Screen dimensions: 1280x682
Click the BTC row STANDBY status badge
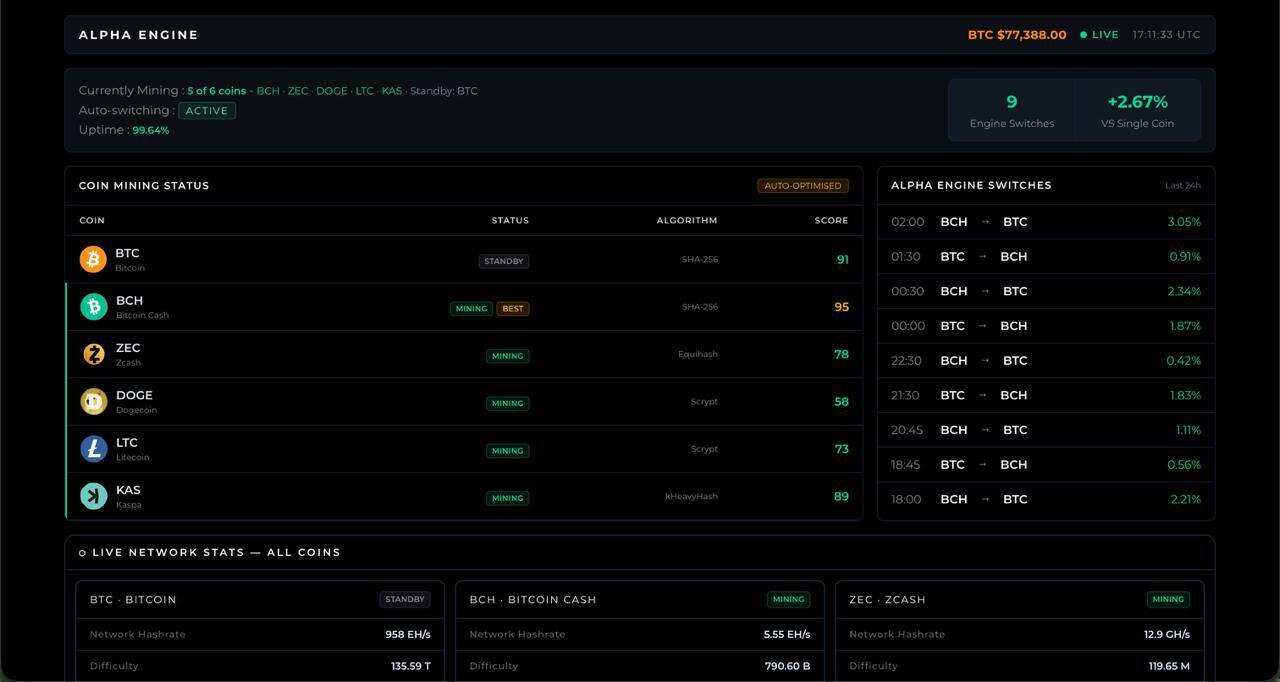[504, 261]
